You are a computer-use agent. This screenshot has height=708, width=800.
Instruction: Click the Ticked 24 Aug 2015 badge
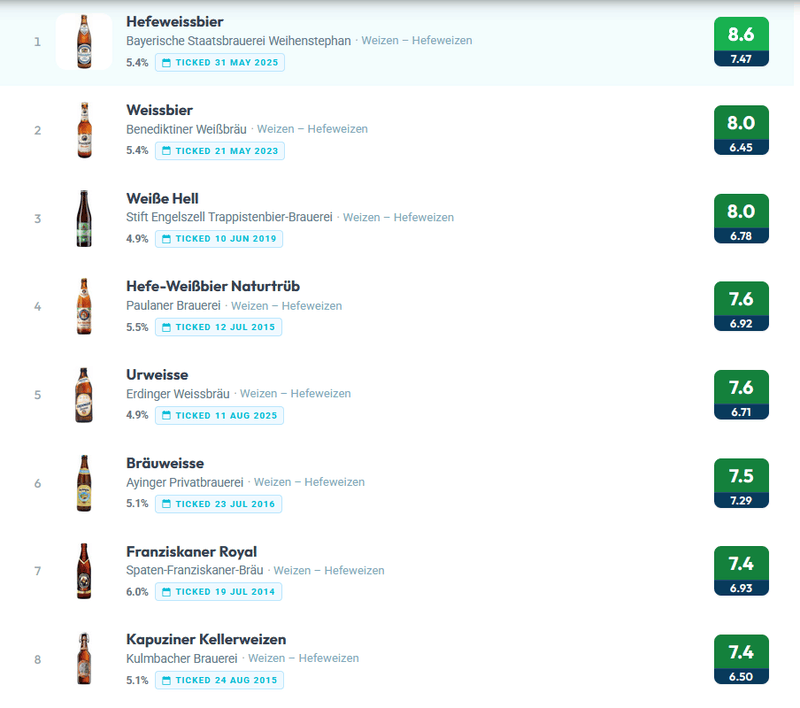point(219,680)
